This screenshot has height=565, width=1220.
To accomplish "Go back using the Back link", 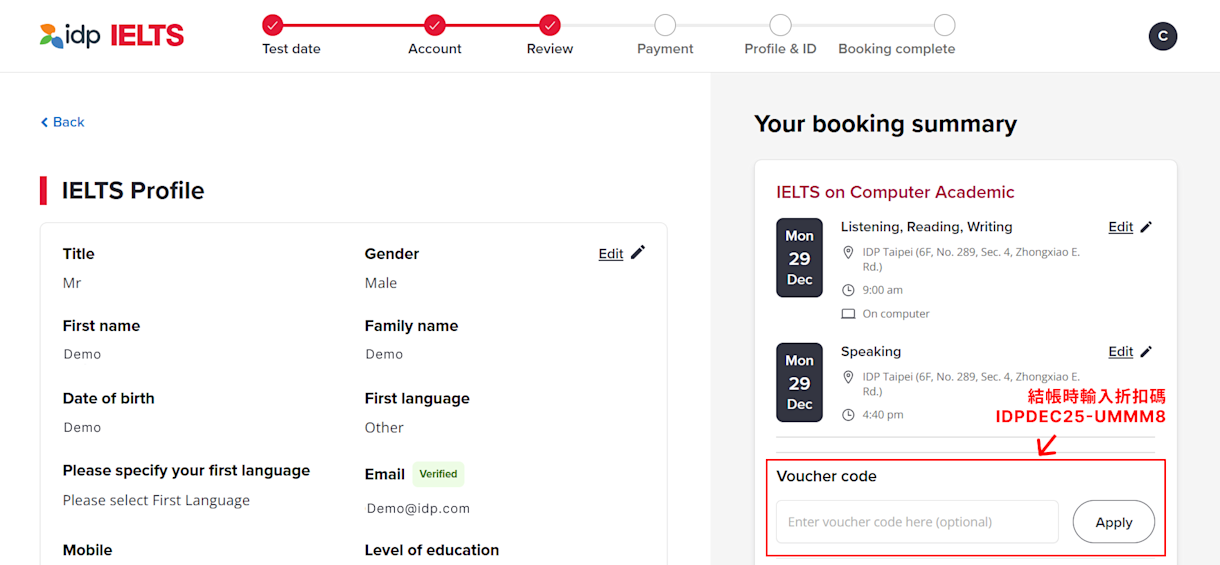I will point(62,122).
